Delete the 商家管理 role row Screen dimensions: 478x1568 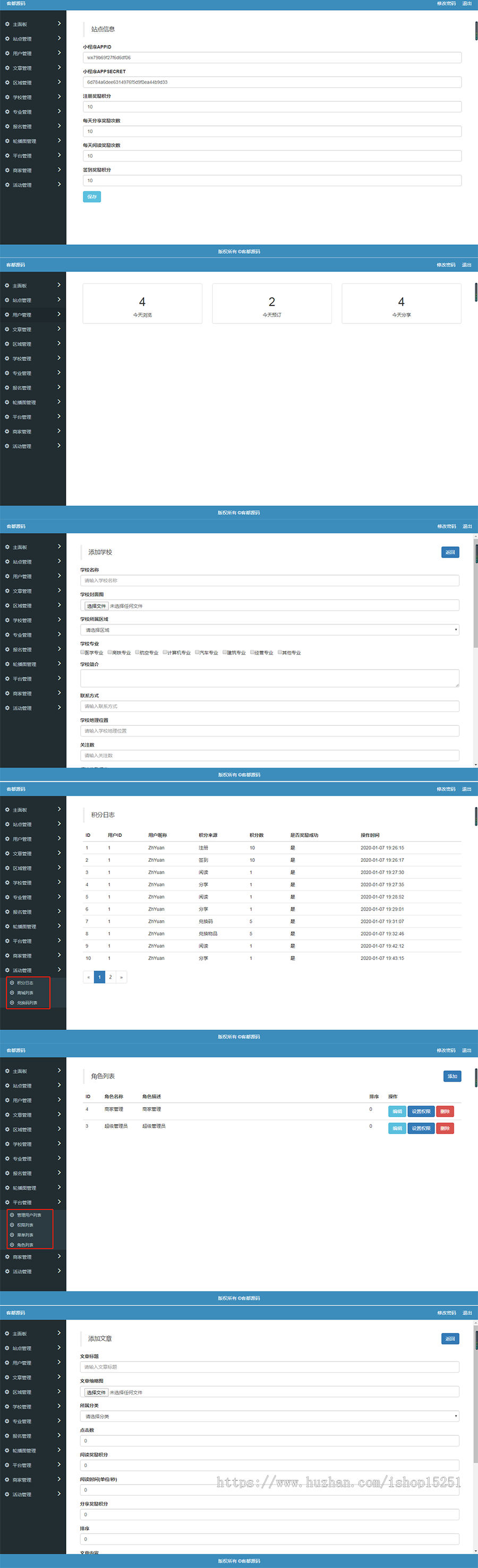pos(445,1111)
